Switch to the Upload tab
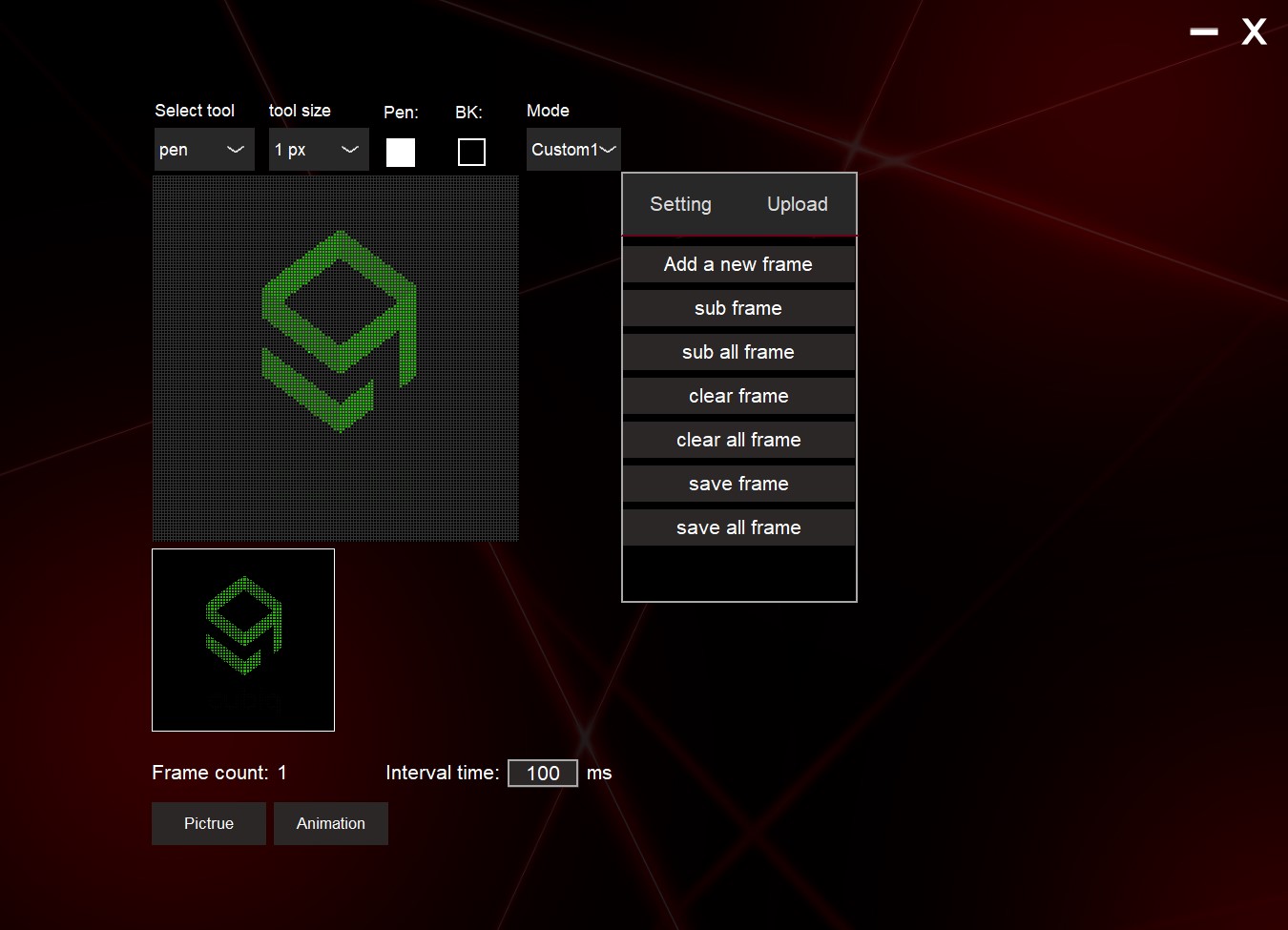This screenshot has width=1288, height=930. (x=798, y=204)
